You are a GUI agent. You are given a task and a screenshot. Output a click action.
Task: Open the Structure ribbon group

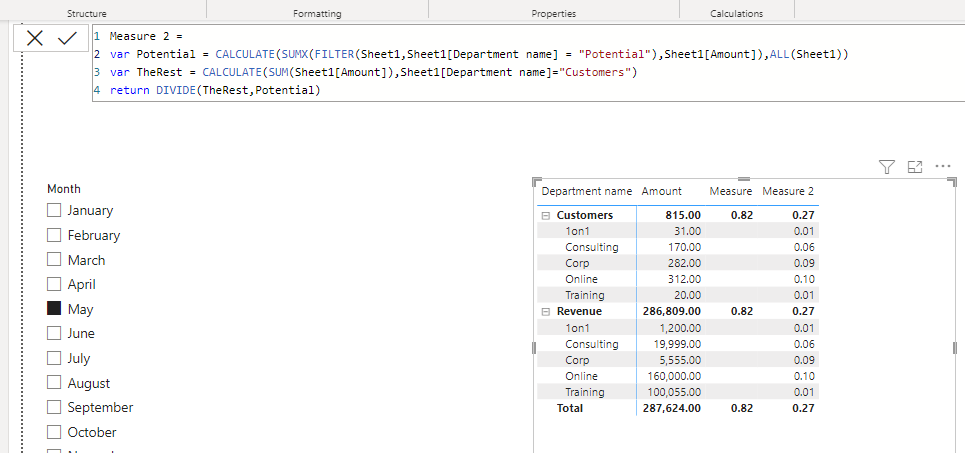[87, 13]
